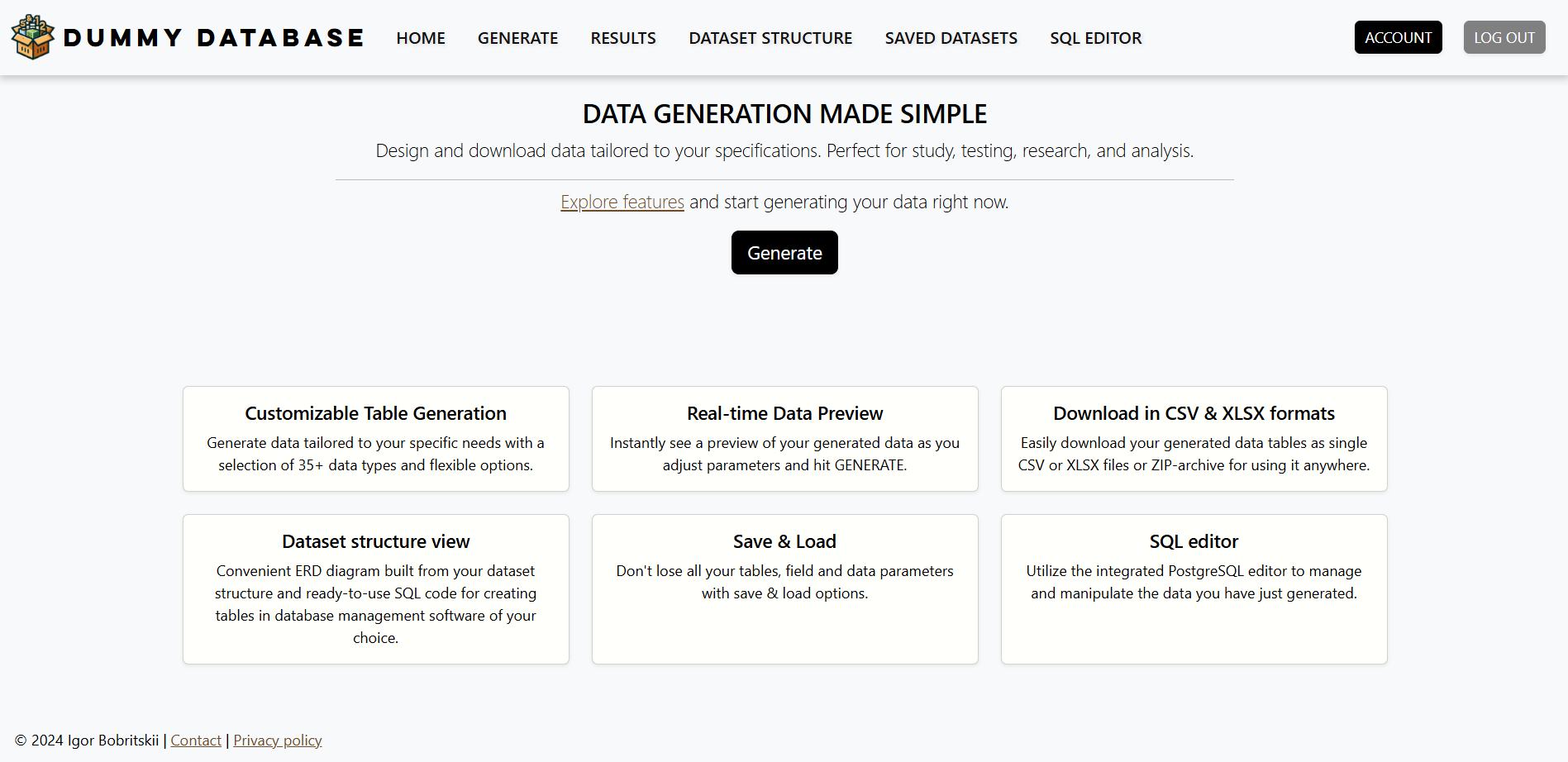Click the Dataset structure view card

click(x=376, y=588)
